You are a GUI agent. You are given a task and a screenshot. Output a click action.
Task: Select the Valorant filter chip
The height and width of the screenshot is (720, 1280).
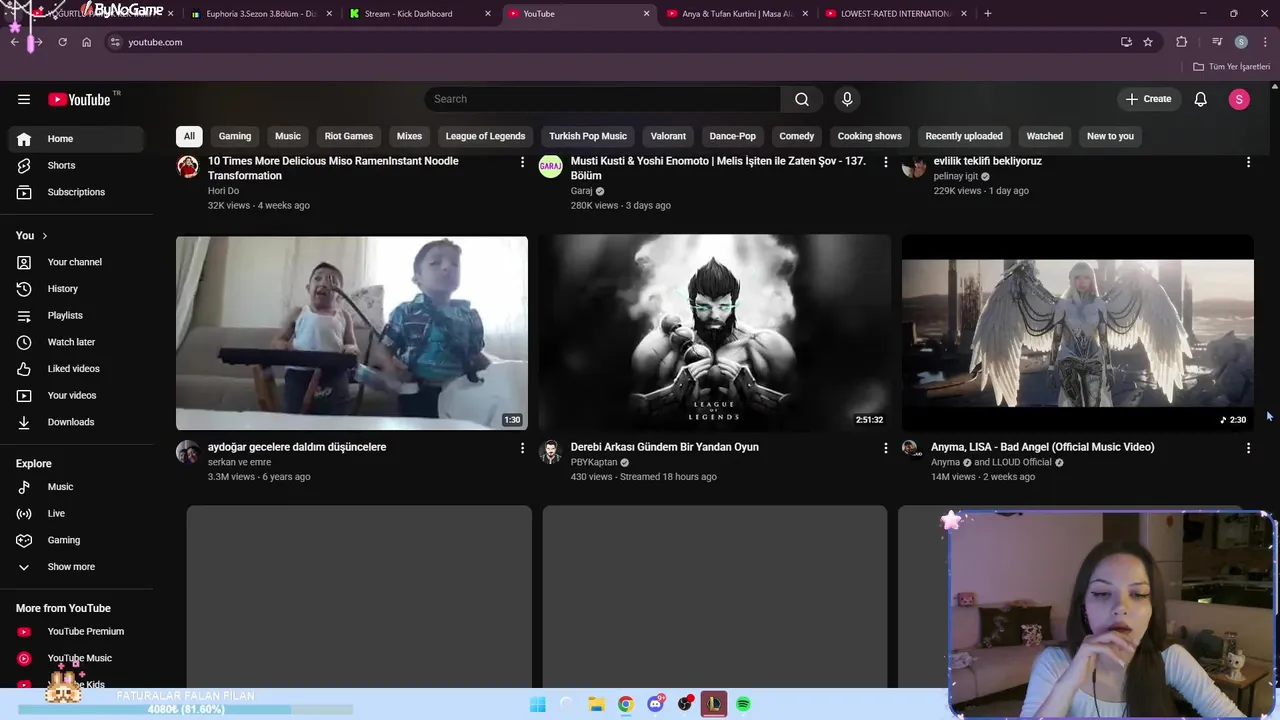pos(668,136)
